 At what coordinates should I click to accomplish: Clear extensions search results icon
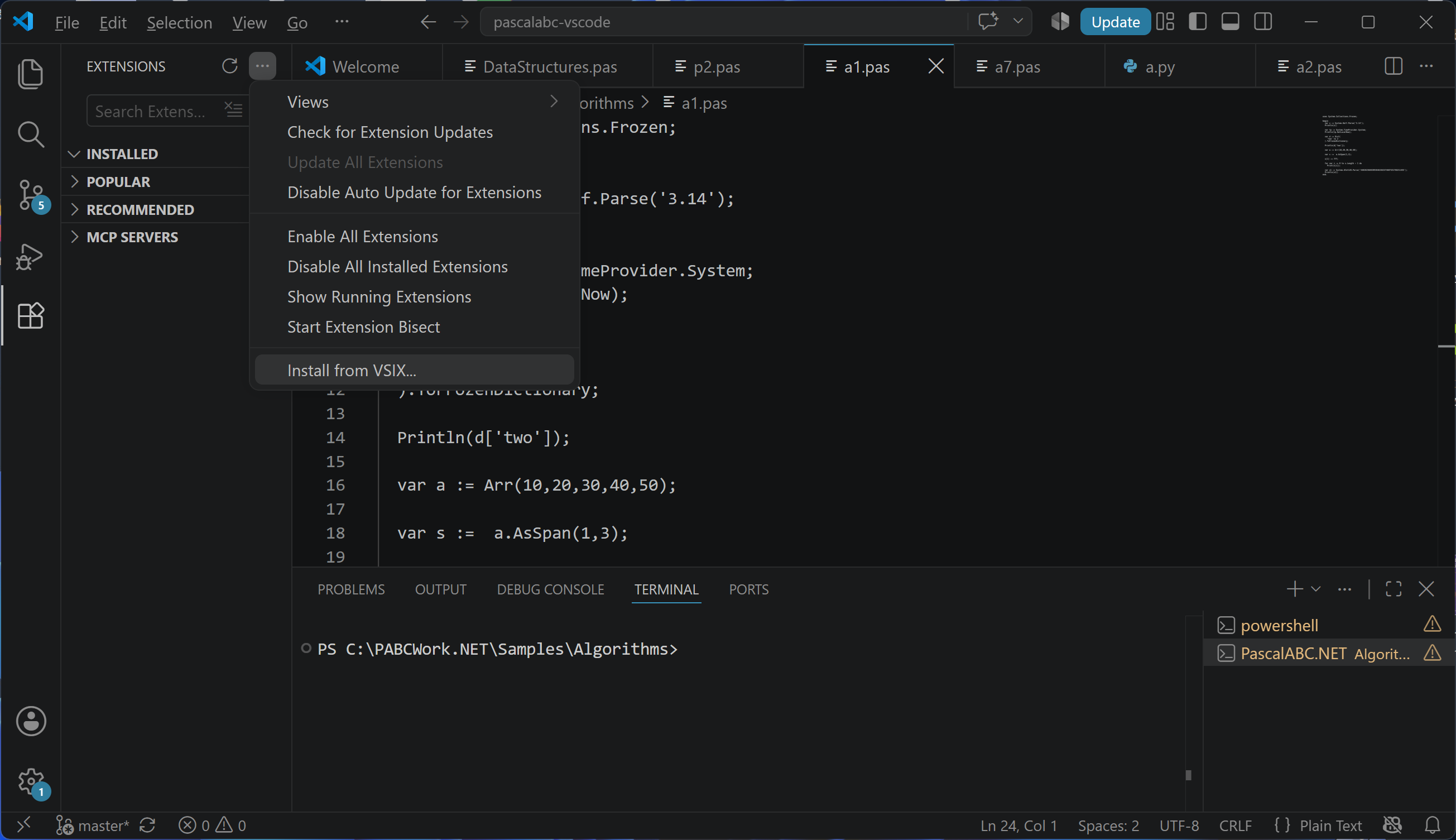[234, 109]
